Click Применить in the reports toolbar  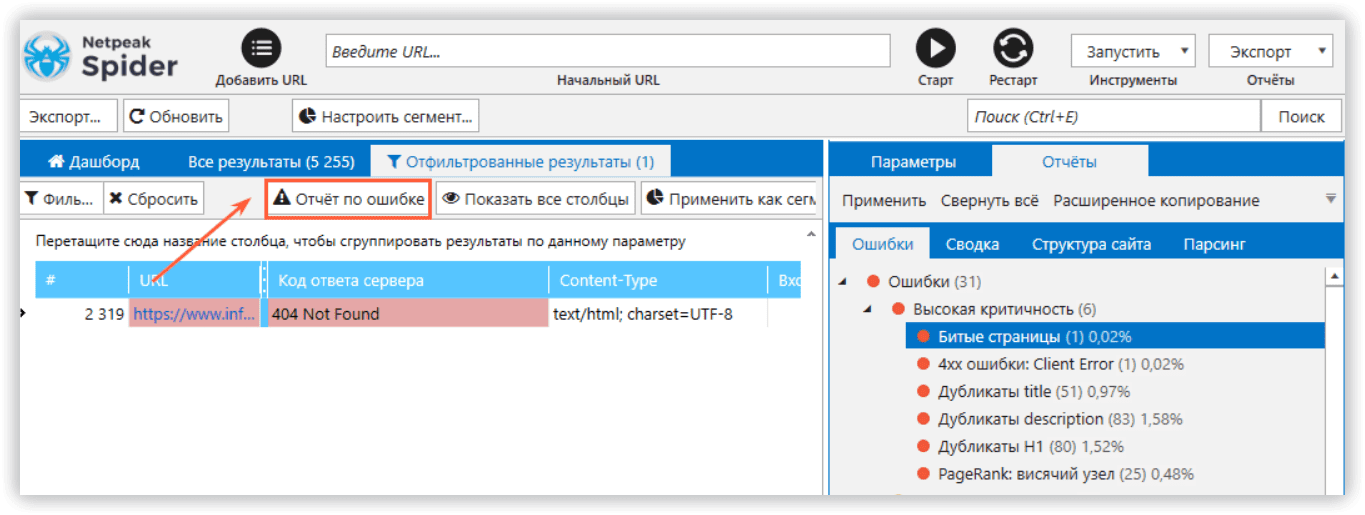click(x=884, y=201)
